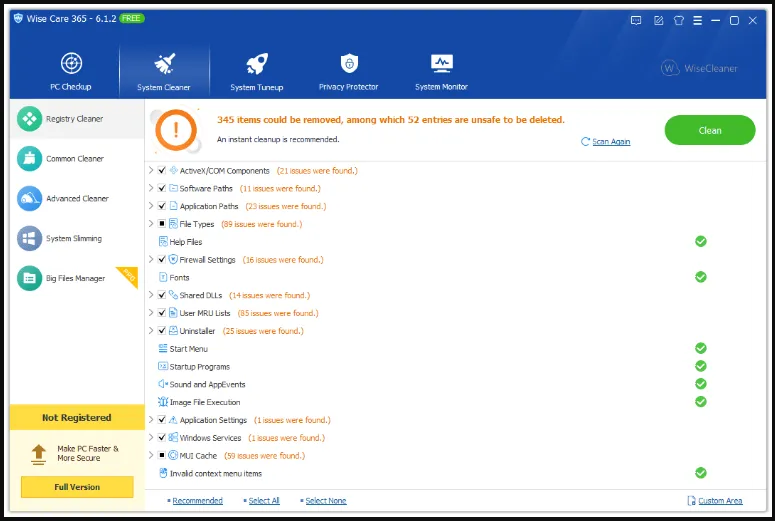Select System Slimming sidebar icon
This screenshot has height=521, width=775.
pyautogui.click(x=30, y=238)
